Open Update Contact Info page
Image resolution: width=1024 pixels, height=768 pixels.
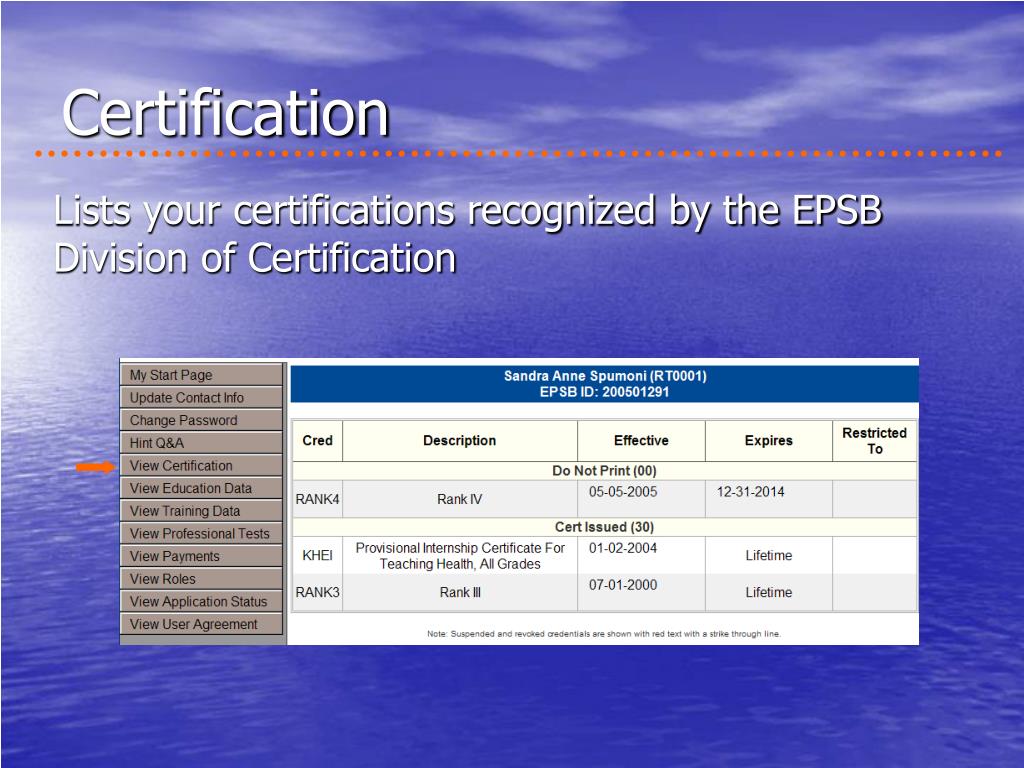201,398
